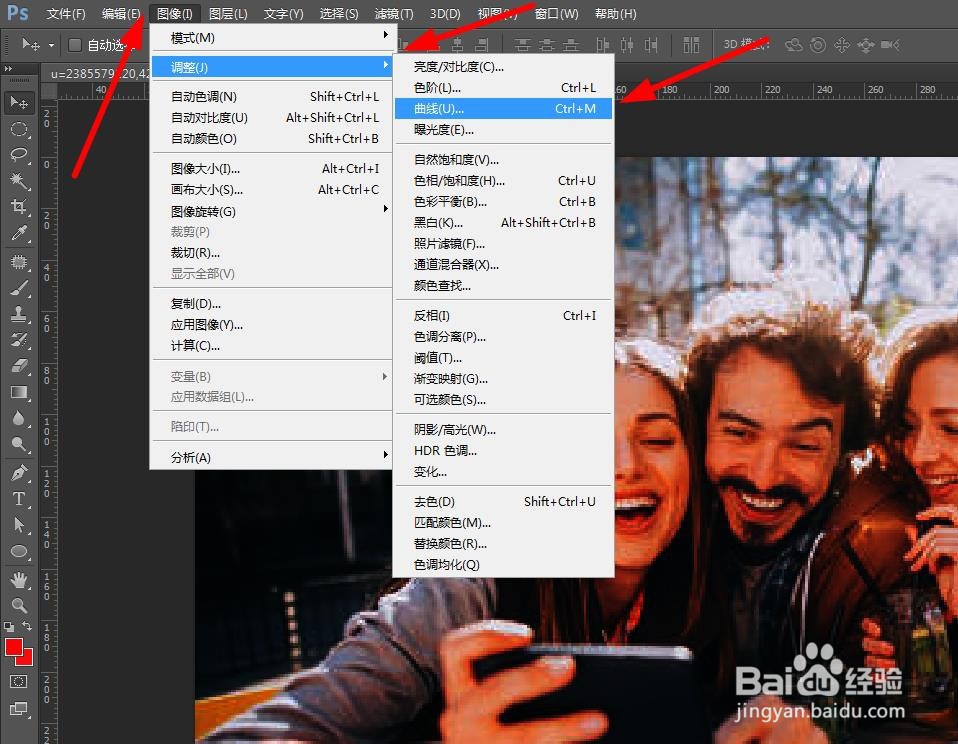Activate the Zoom tool
Viewport: 958px width, 744px height.
coord(18,605)
